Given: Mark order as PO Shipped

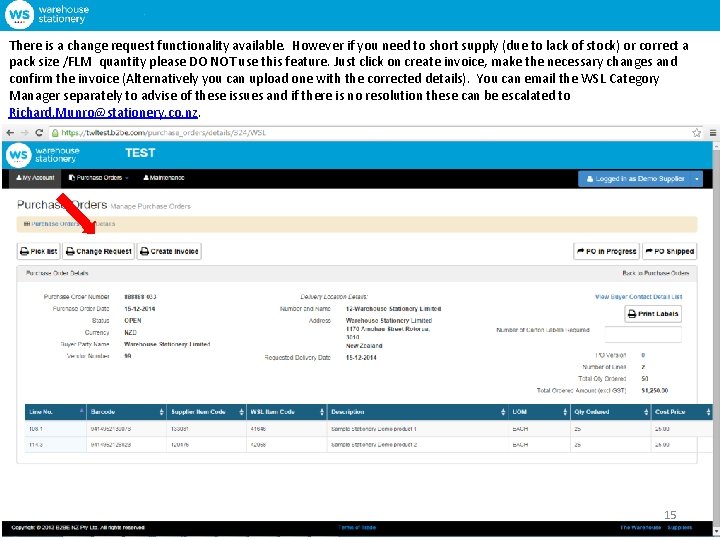Looking at the screenshot, I should (669, 252).
